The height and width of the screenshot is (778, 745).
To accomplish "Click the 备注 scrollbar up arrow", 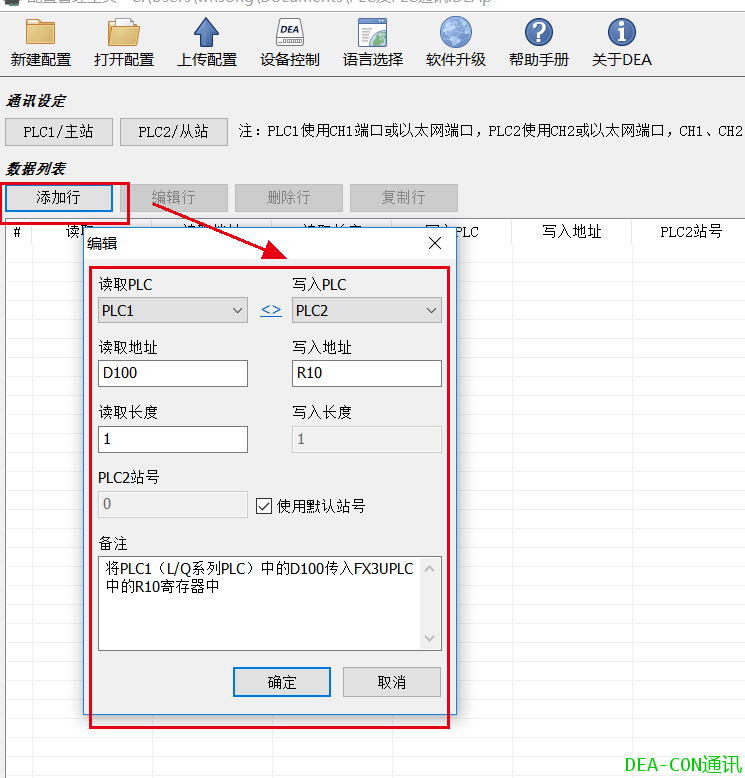I will pos(430,569).
